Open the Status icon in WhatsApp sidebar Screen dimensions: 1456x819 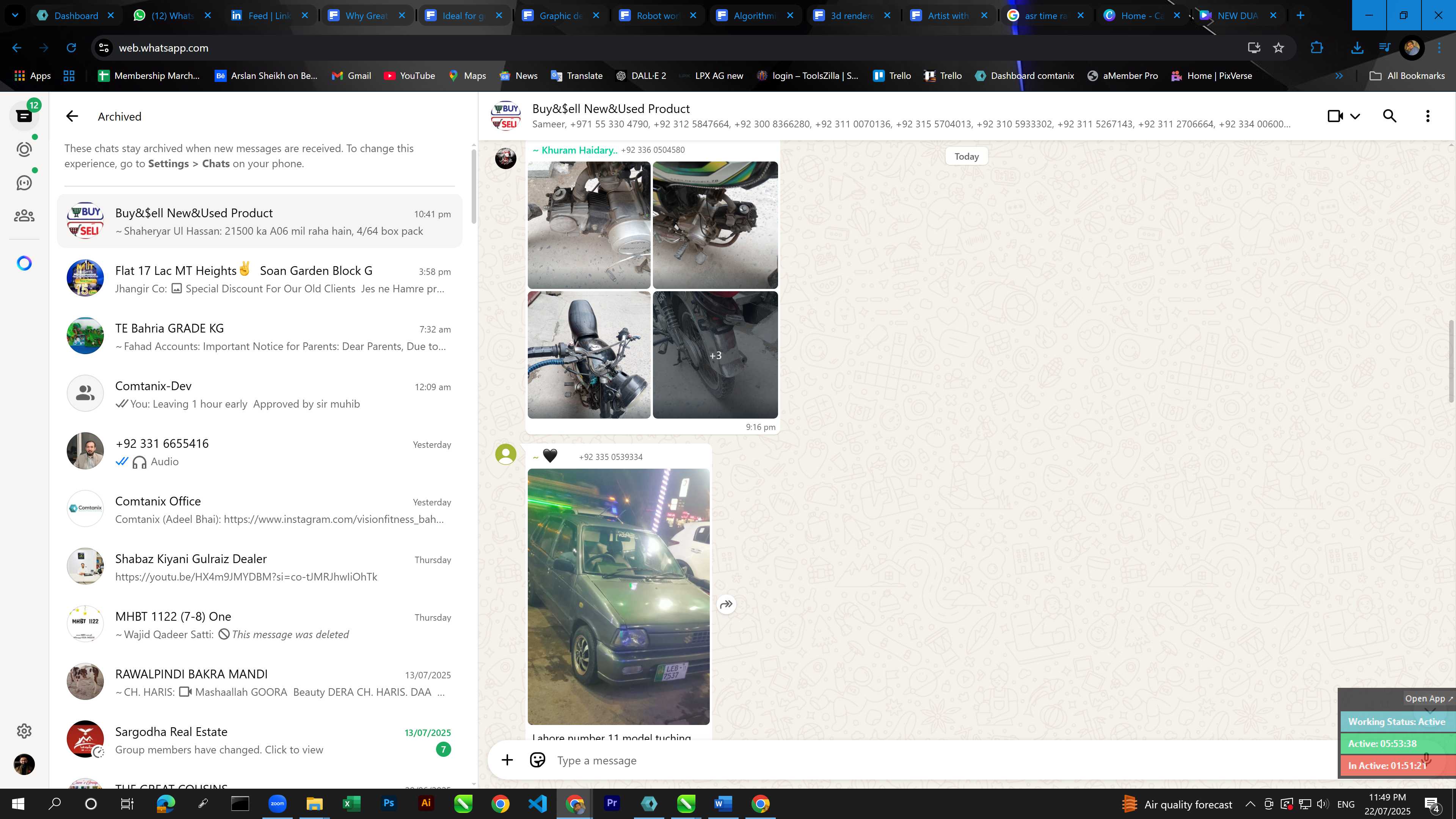click(24, 149)
